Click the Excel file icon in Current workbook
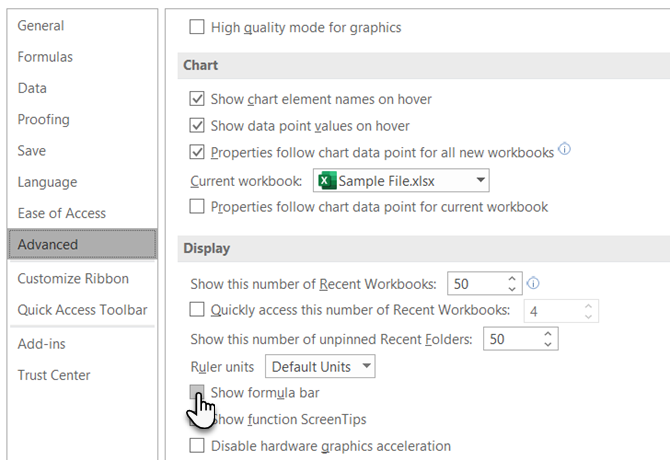This screenshot has width=670, height=460. (x=325, y=181)
